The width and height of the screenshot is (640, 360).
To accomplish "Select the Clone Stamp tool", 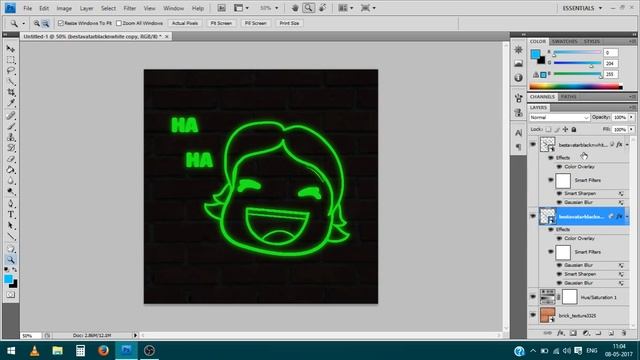I will [x=11, y=137].
